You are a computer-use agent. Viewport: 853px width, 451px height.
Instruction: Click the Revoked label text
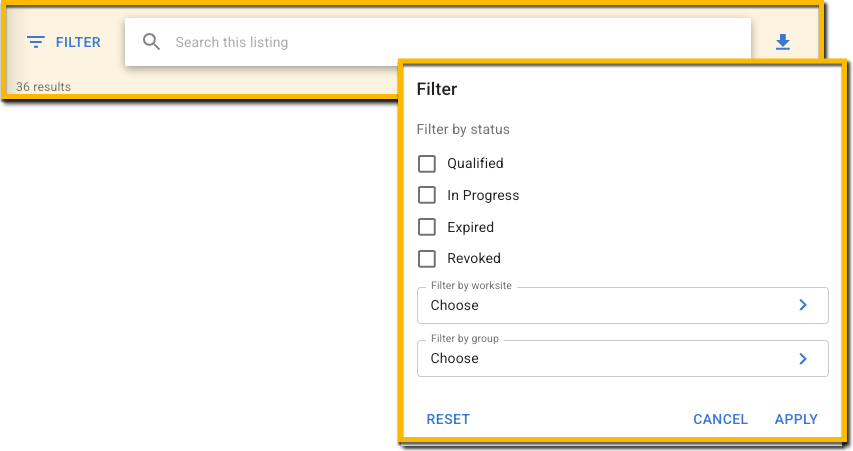(474, 259)
